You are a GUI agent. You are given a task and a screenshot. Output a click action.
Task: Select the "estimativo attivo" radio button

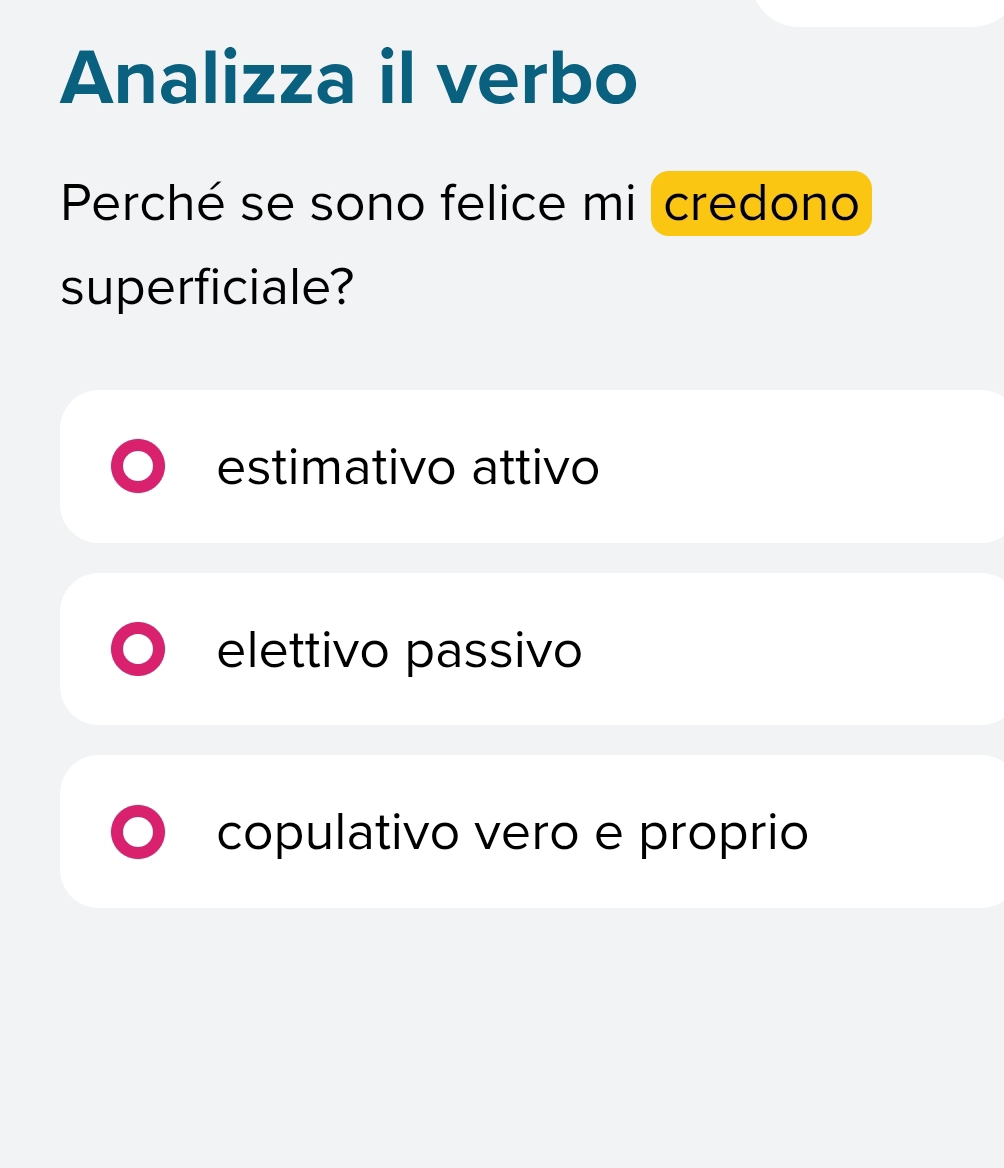138,468
